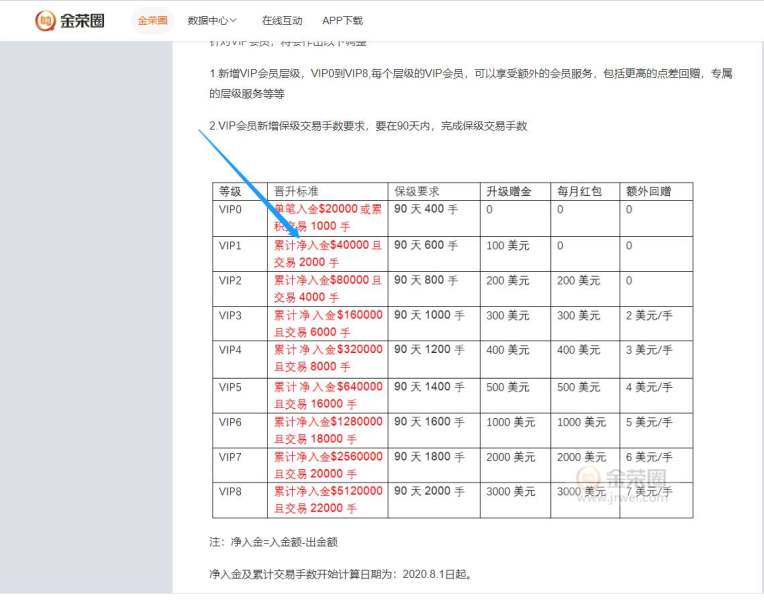This screenshot has height=600, width=764.
Task: Click the 90 天 800 手 cell
Action: point(434,289)
